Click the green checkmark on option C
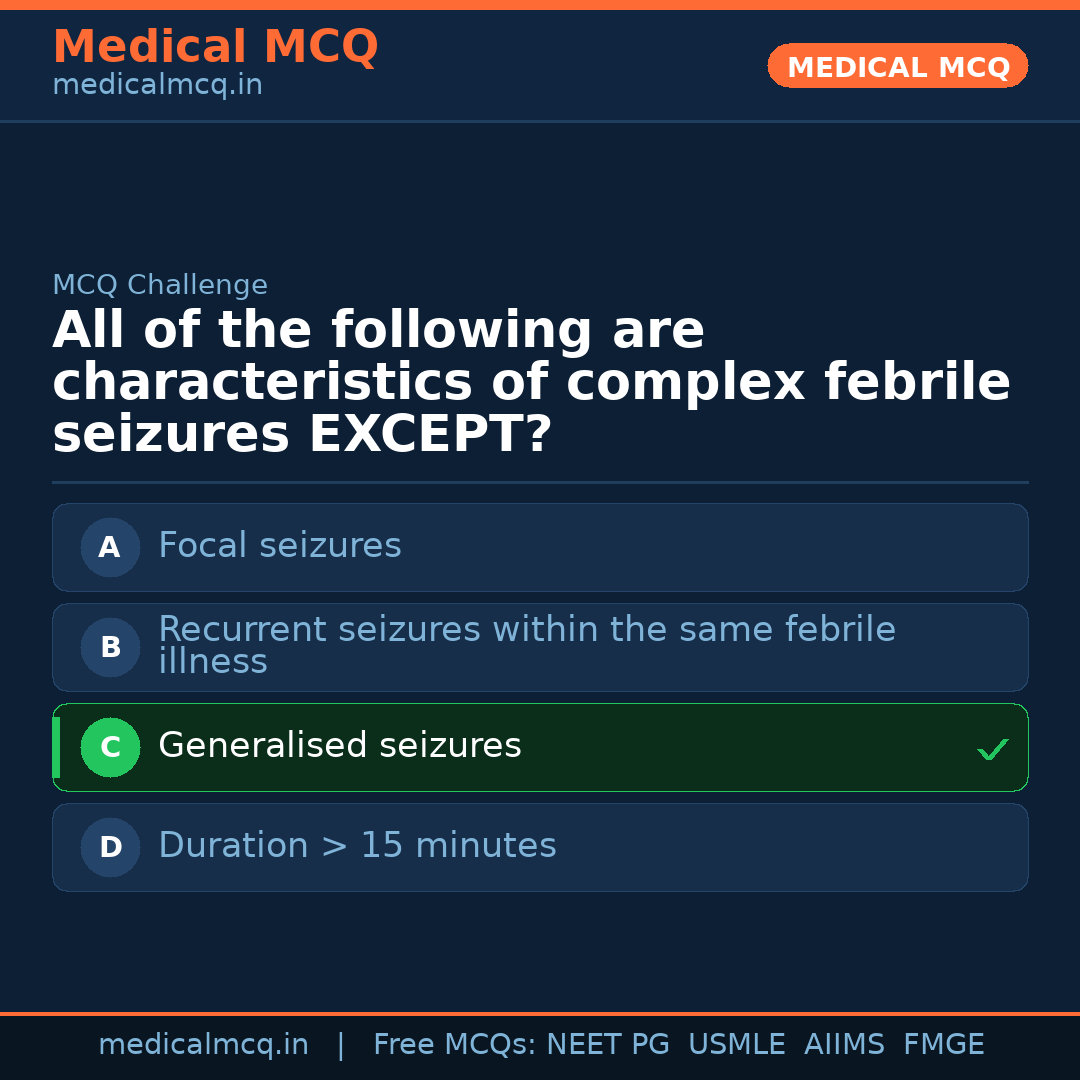Image resolution: width=1080 pixels, height=1080 pixels. click(x=992, y=749)
